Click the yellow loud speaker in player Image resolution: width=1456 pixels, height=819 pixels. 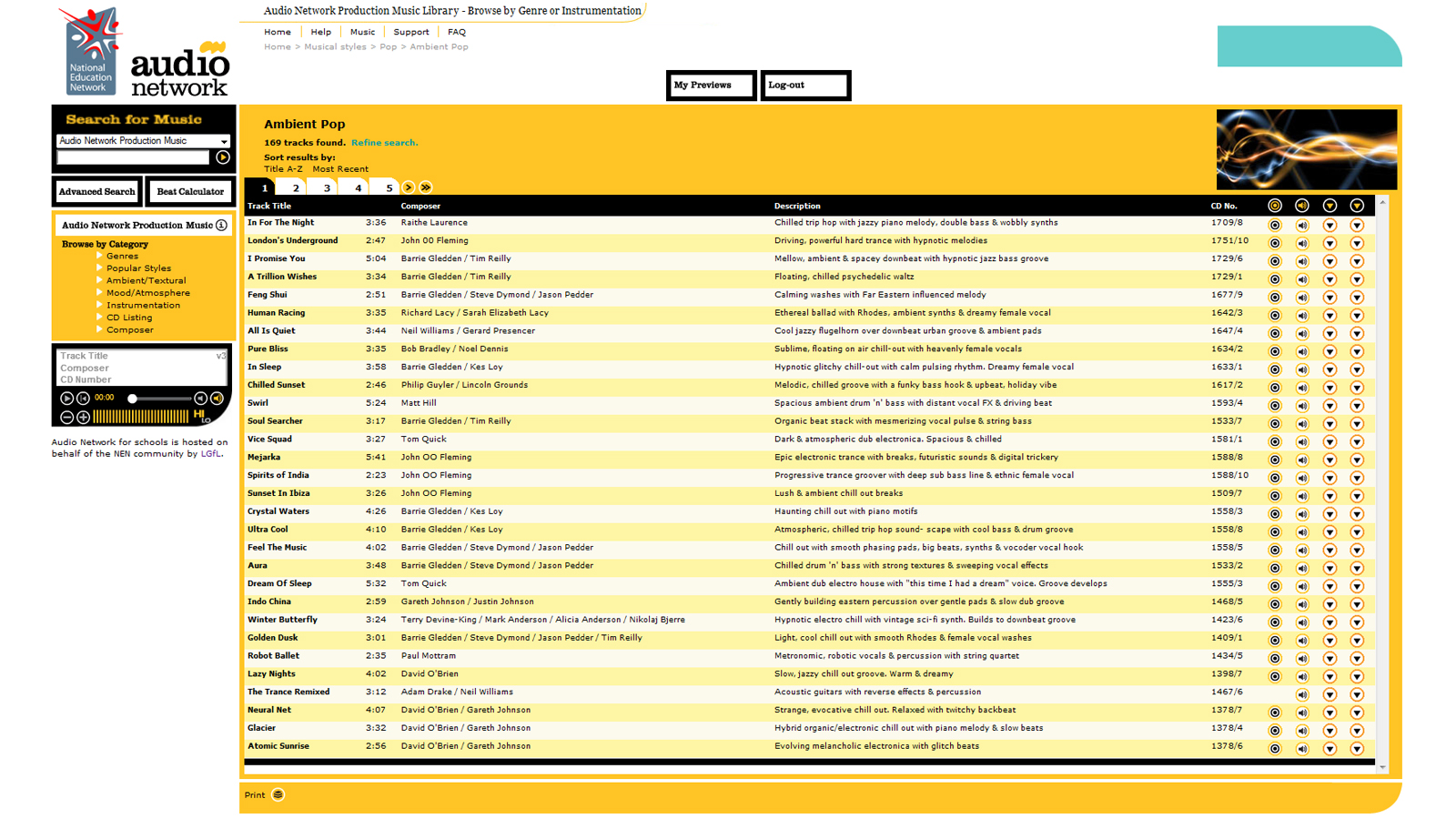coord(217,399)
